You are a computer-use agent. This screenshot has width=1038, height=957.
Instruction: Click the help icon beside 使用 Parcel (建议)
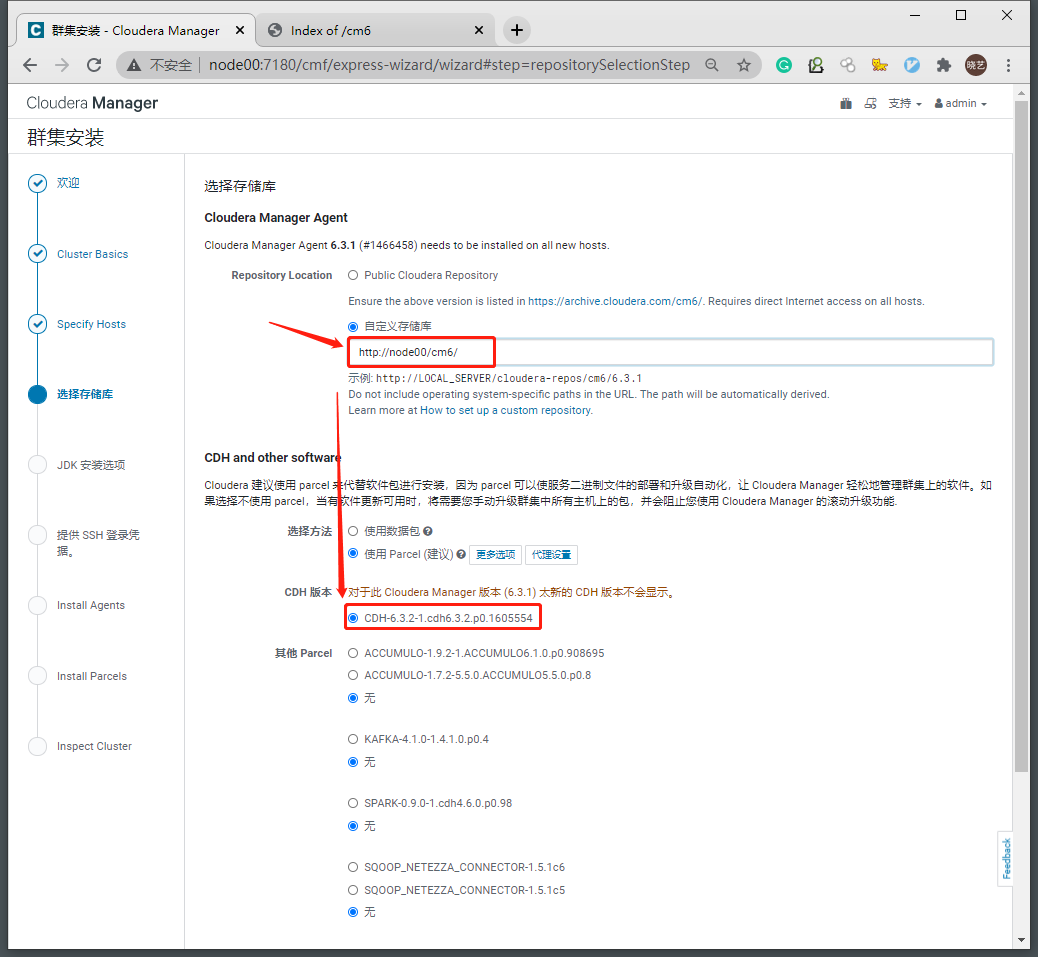pyautogui.click(x=461, y=555)
